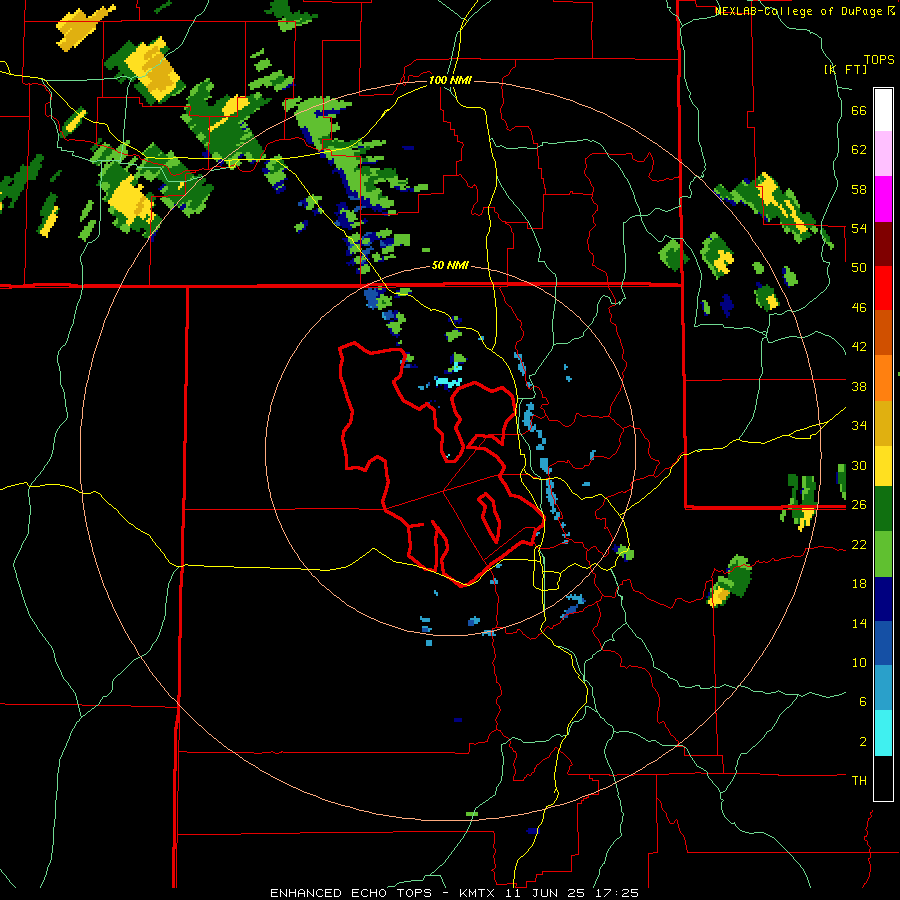Click the black TH swatch at the legend bottom
This screenshot has height=900, width=900.
[x=883, y=778]
